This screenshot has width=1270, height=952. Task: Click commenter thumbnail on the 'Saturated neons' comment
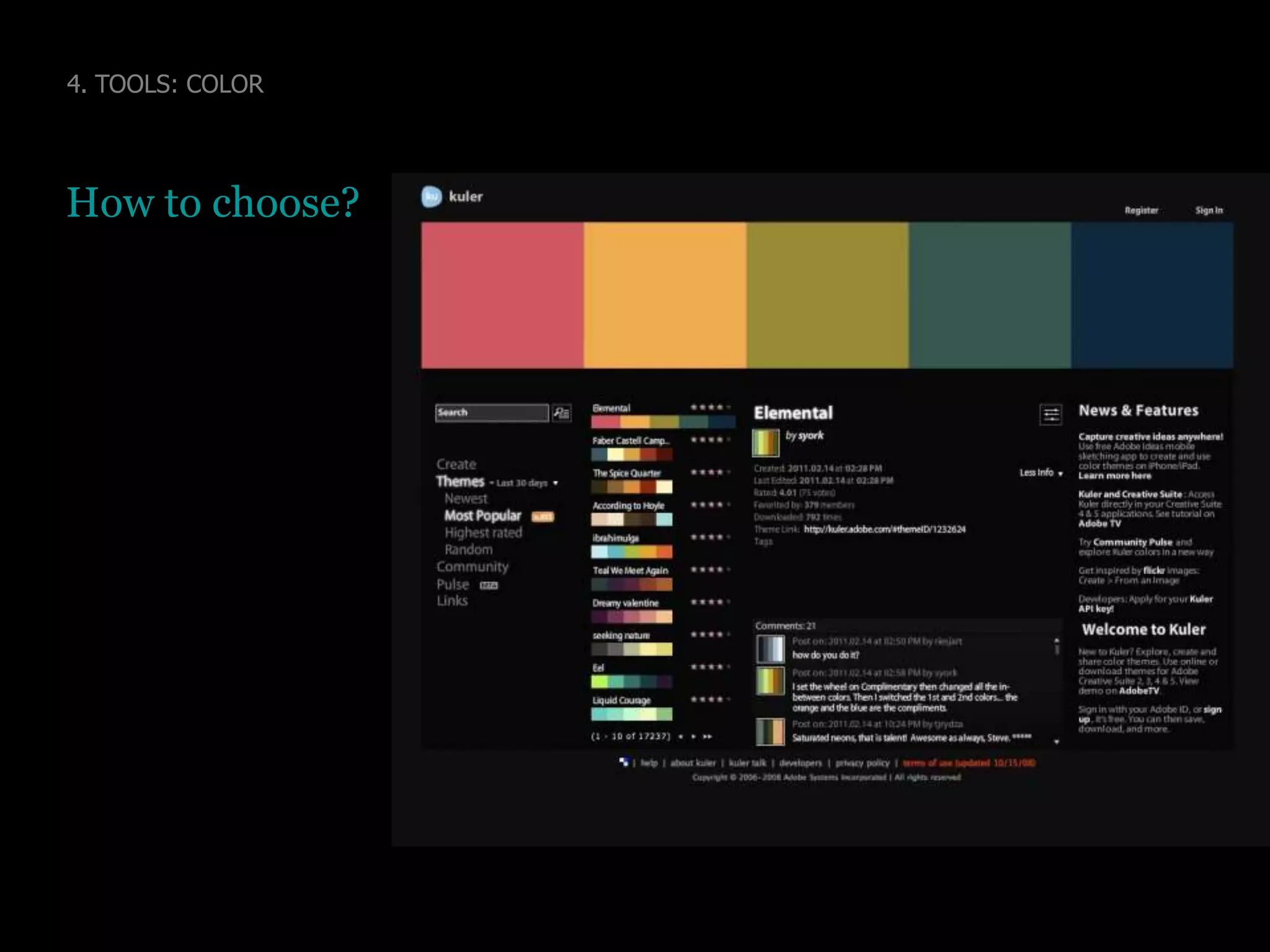pyautogui.click(x=770, y=731)
